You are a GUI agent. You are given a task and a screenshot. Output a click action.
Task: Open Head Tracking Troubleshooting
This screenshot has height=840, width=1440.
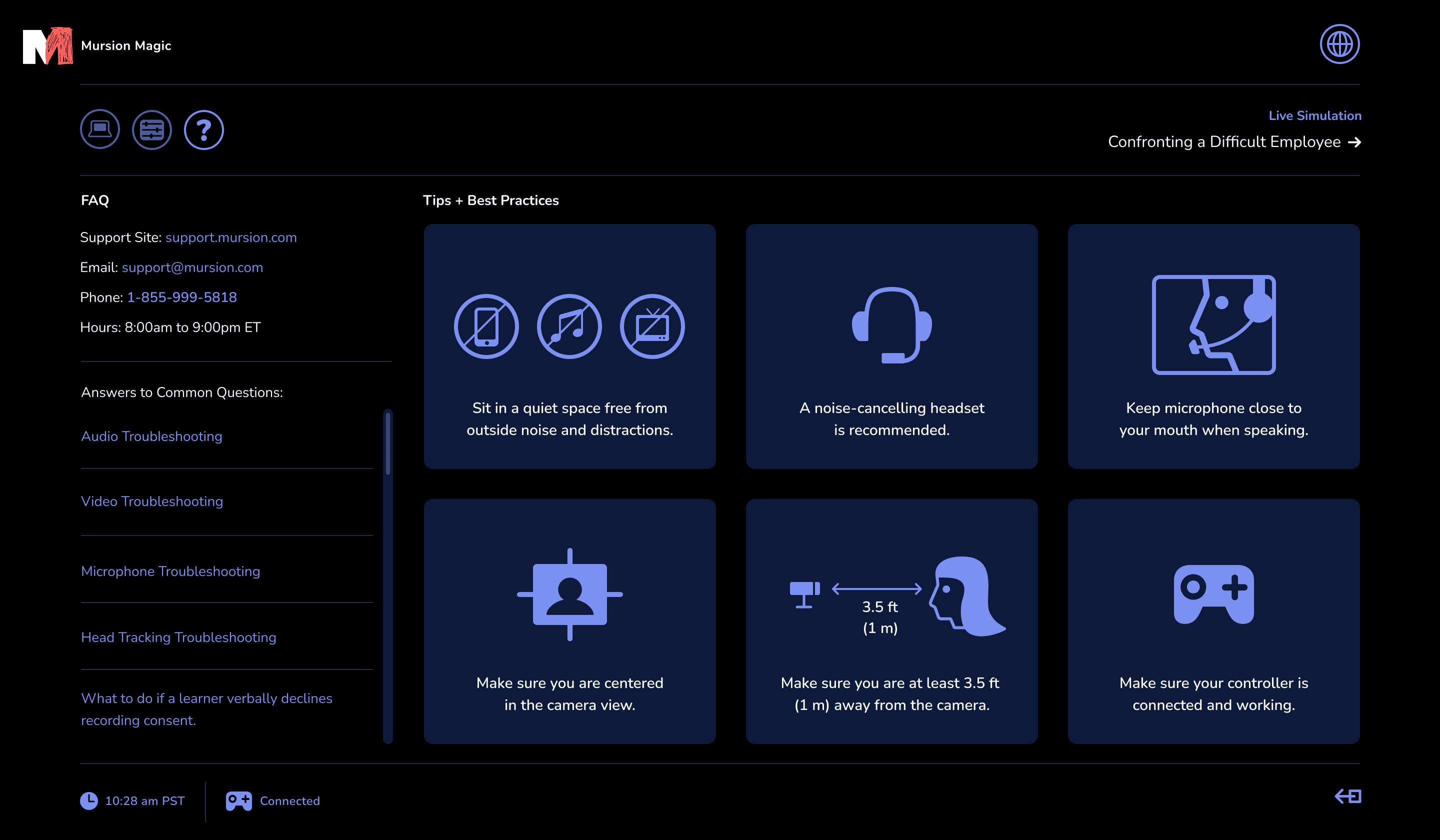pos(178,637)
